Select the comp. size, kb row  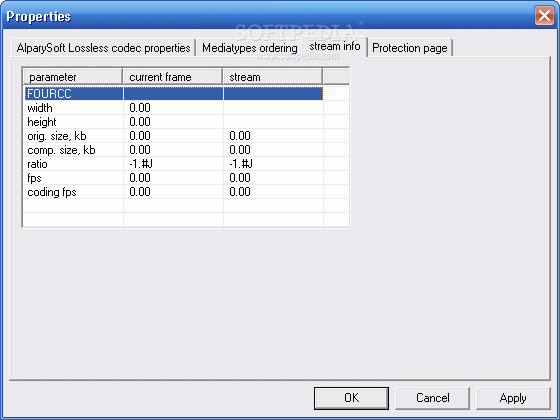174,150
